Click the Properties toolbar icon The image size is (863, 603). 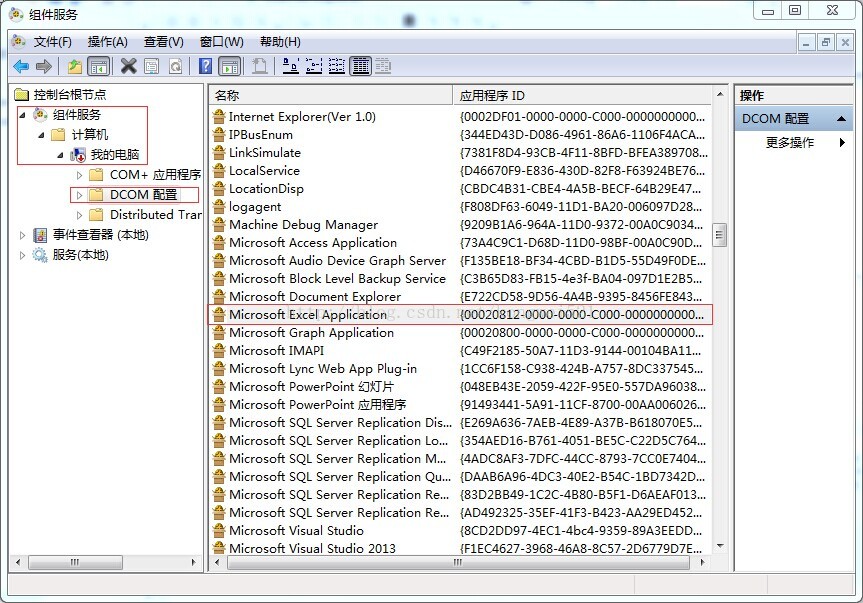pyautogui.click(x=151, y=67)
